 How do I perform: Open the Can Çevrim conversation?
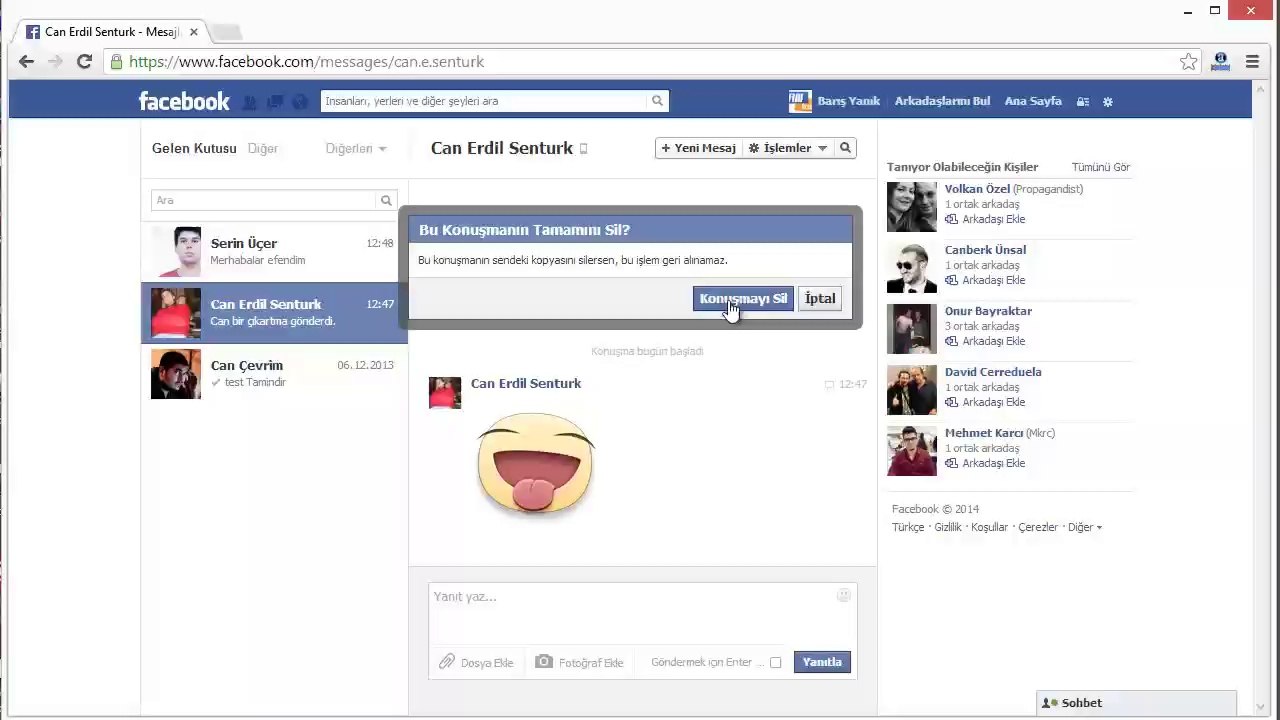(x=274, y=373)
